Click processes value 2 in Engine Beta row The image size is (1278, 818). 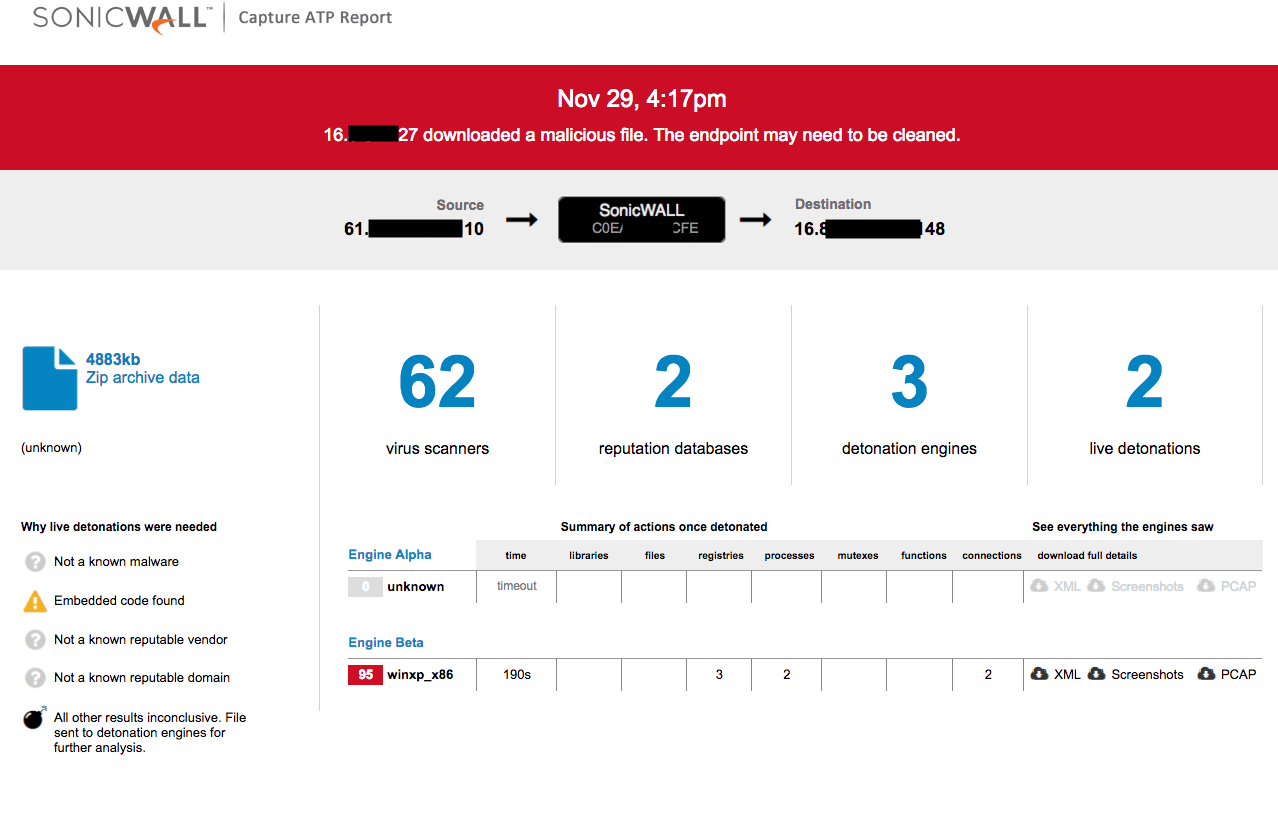click(787, 675)
